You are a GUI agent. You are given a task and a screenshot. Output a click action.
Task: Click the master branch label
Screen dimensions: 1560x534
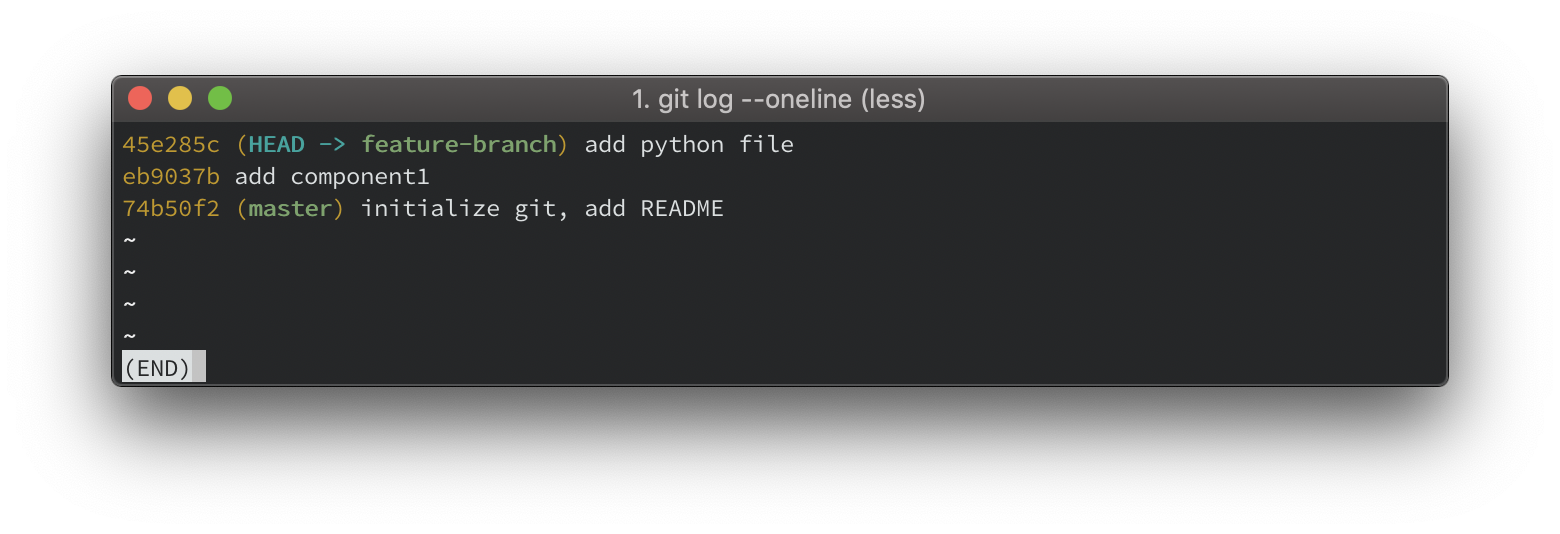291,209
